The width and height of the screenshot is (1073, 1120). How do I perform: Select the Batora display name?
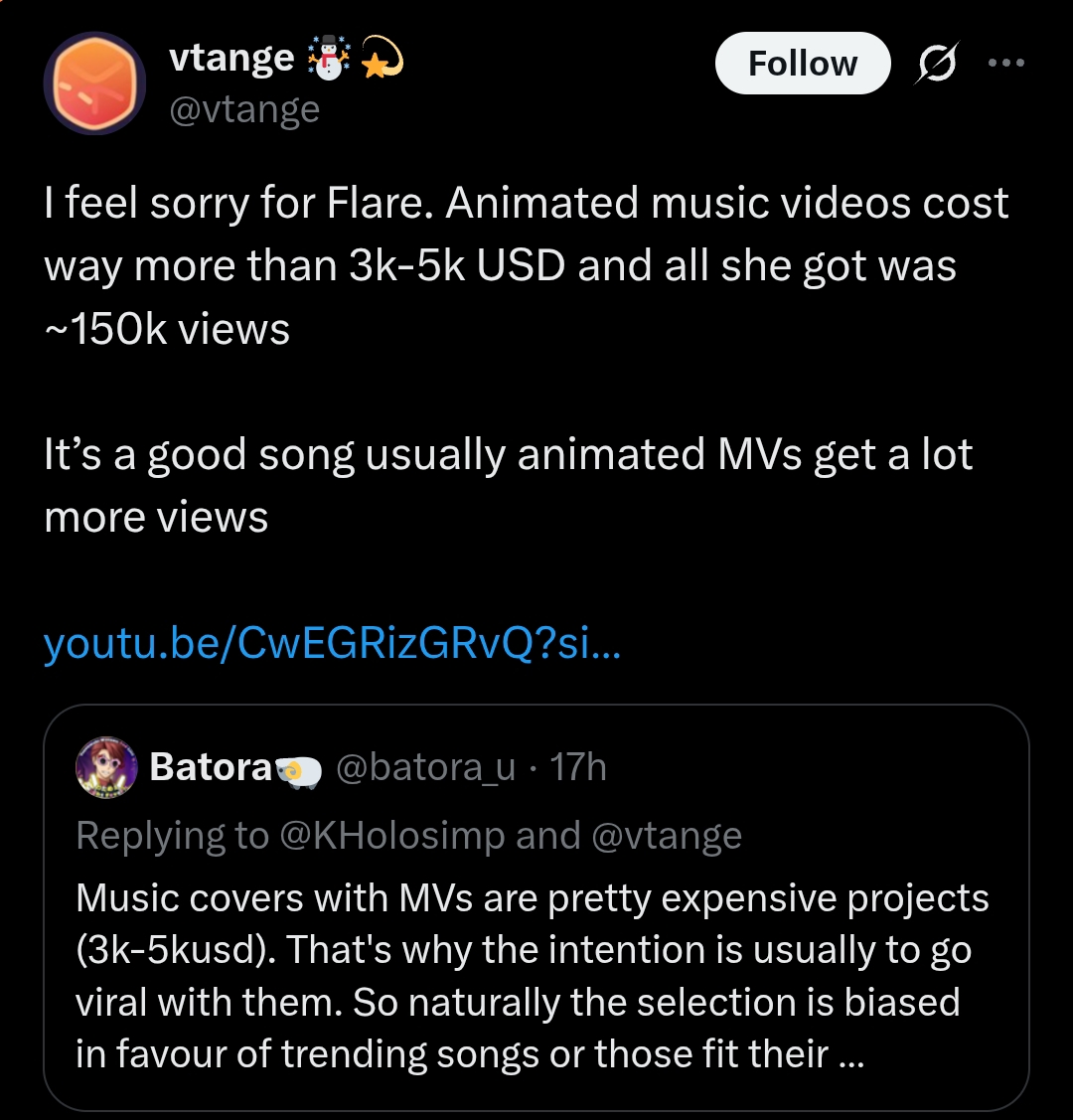tap(210, 767)
